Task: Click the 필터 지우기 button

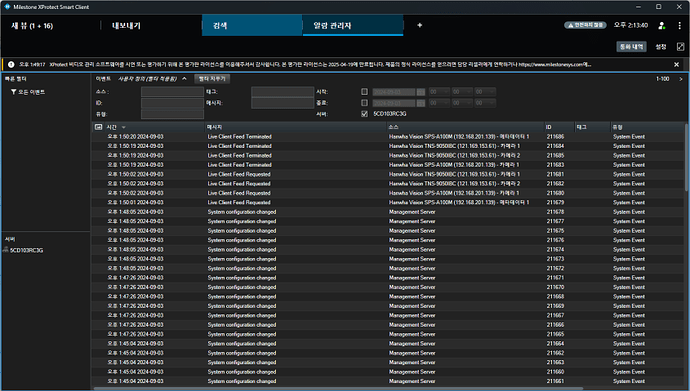Action: [x=212, y=79]
